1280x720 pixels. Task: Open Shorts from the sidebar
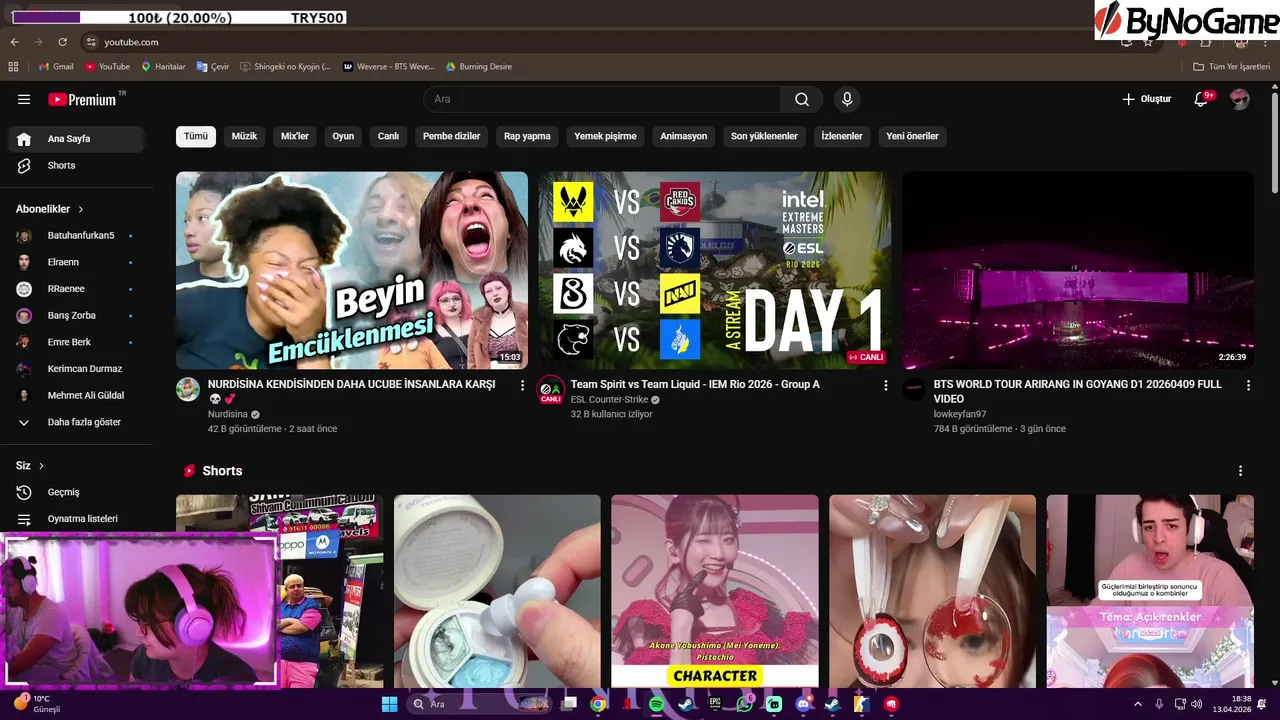point(76,165)
